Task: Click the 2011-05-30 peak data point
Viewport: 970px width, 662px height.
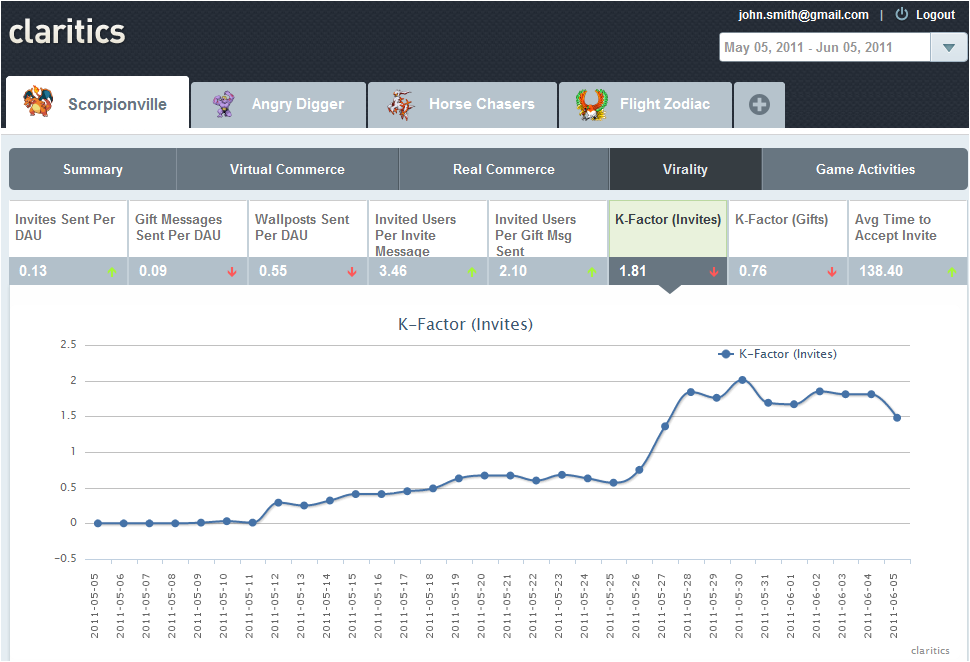Action: pyautogui.click(x=742, y=380)
